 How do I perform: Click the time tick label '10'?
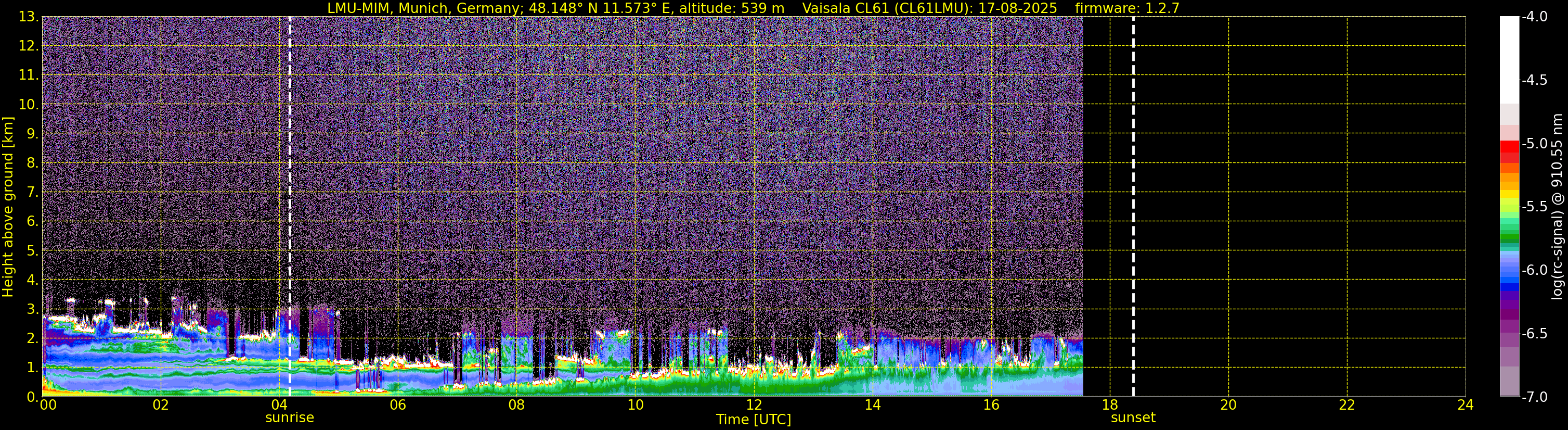pos(635,405)
